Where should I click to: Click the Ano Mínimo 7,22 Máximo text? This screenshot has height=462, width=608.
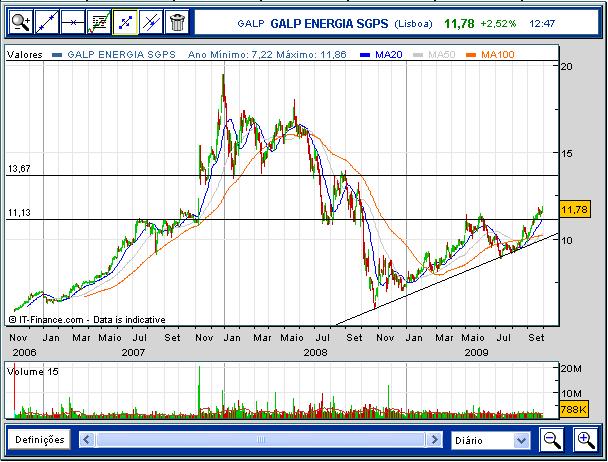click(267, 55)
